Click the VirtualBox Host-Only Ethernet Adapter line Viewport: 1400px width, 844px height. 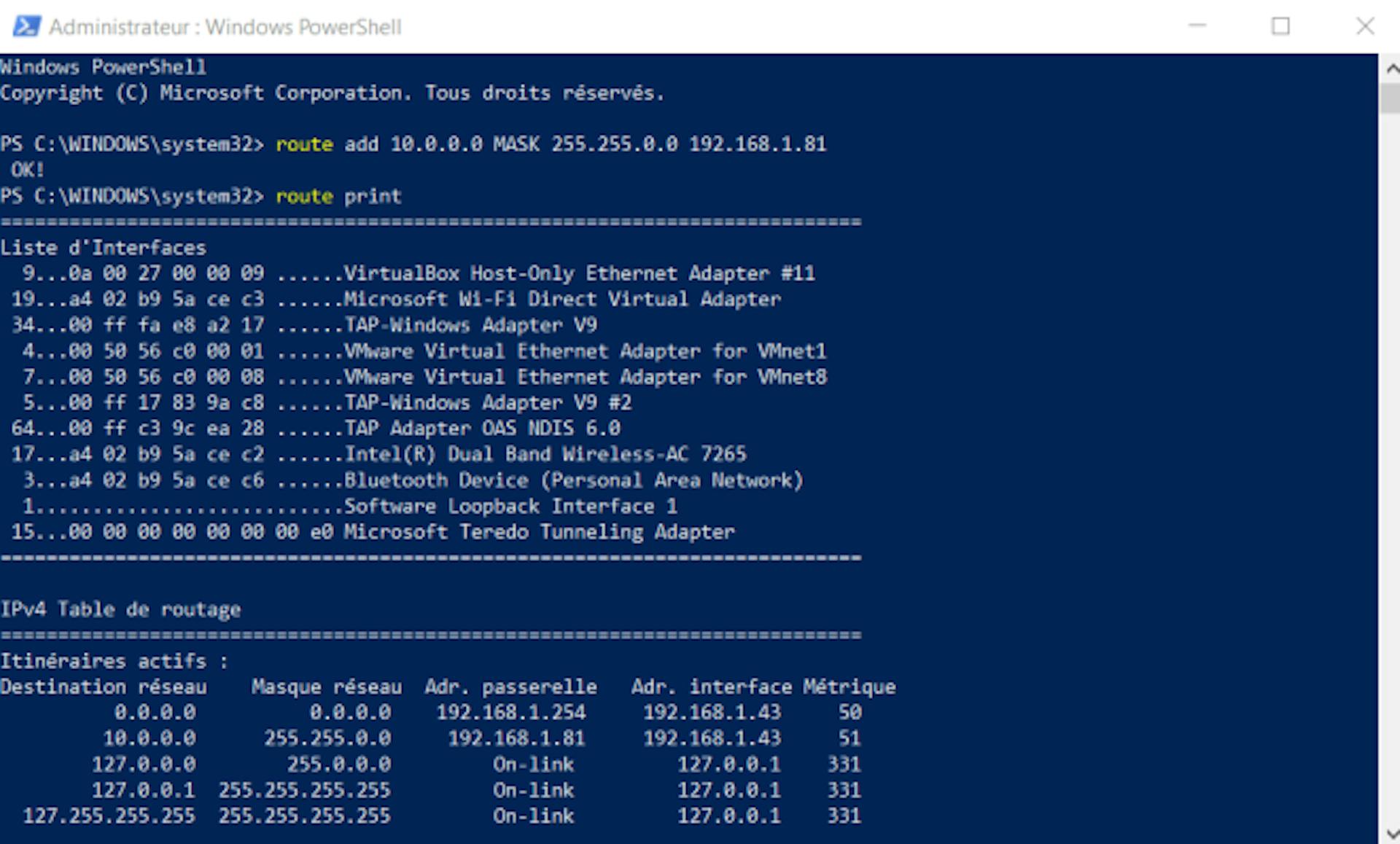click(x=579, y=273)
